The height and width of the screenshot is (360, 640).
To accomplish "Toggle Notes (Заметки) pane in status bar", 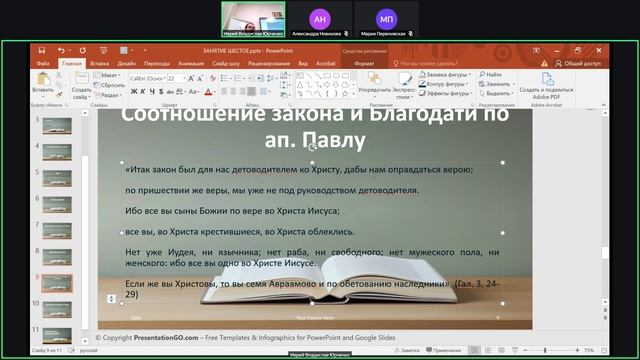I will point(407,350).
